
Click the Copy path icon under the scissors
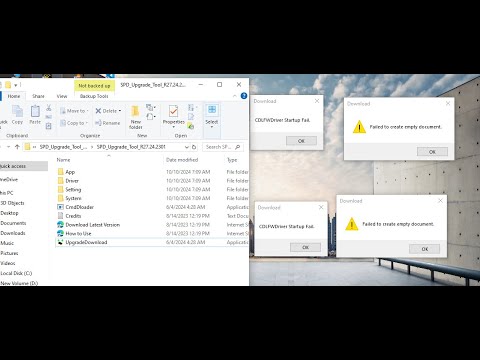coord(49,117)
